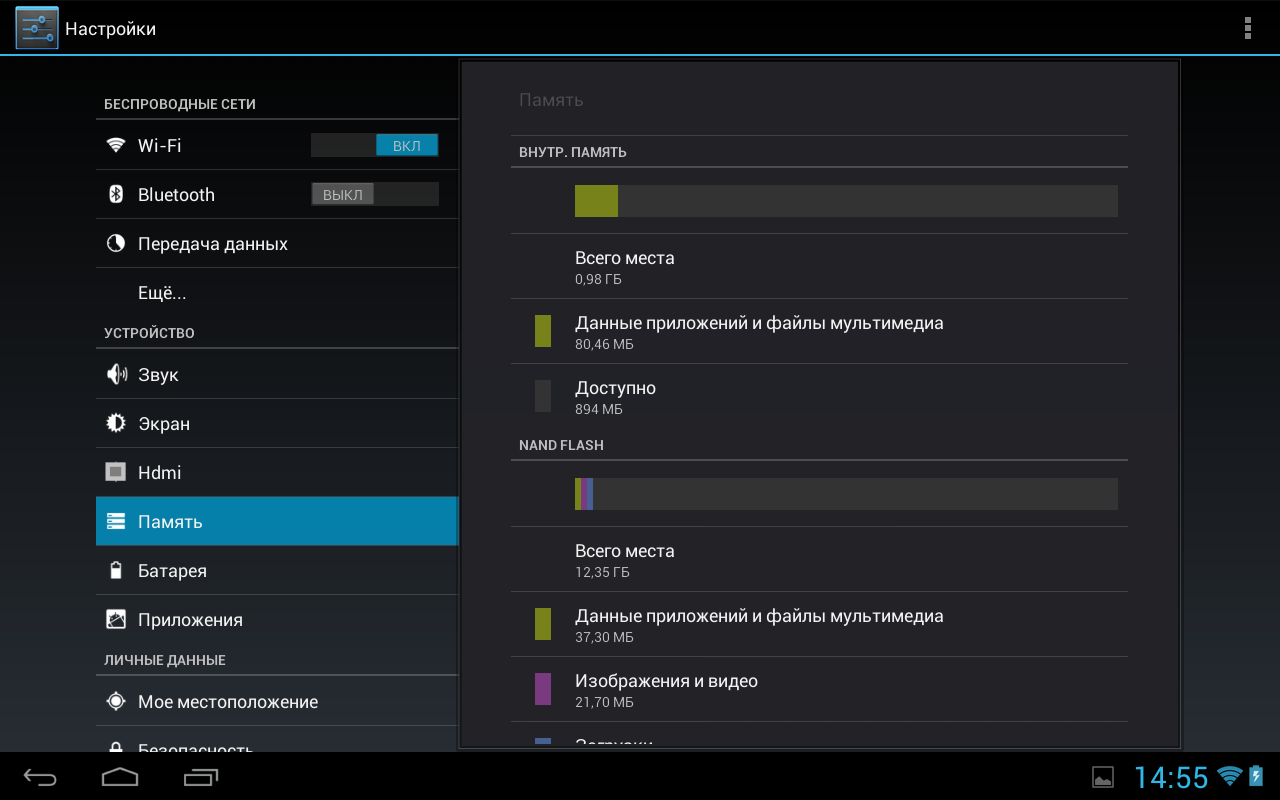This screenshot has height=800, width=1280.
Task: Open Bluetooth settings
Action: [277, 194]
